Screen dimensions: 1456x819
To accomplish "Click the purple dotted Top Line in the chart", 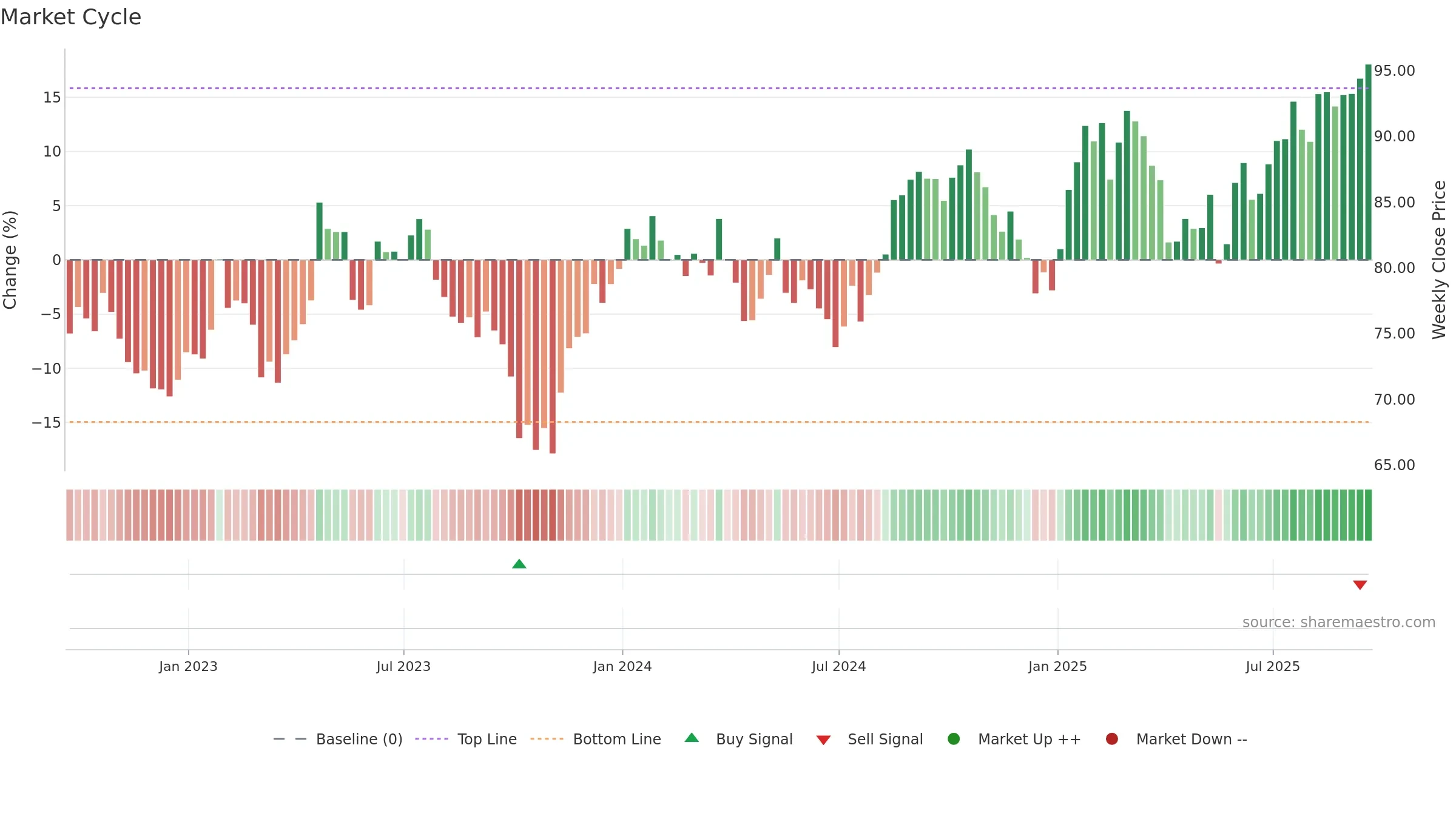I will pos(719,89).
